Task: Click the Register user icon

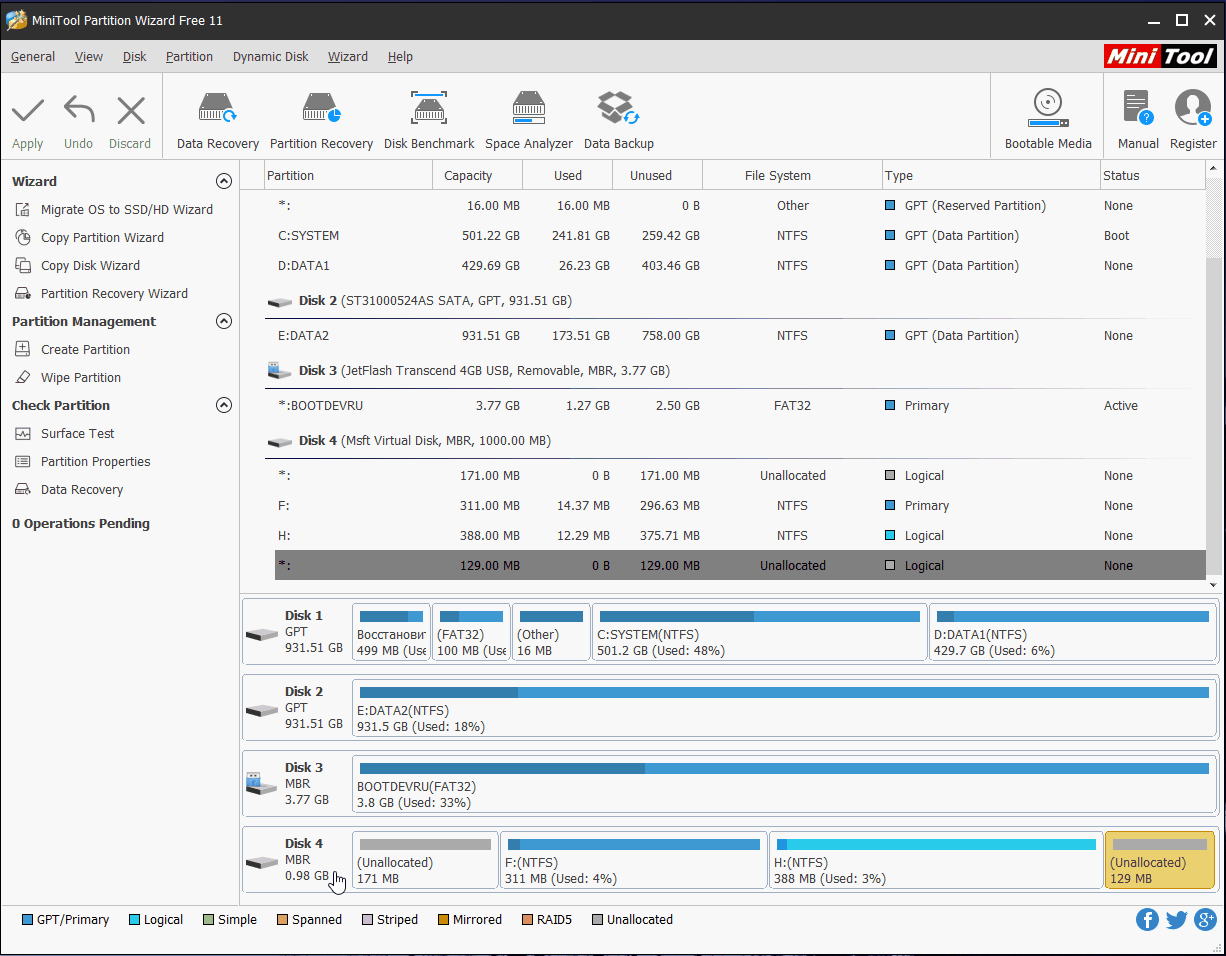Action: (x=1193, y=107)
